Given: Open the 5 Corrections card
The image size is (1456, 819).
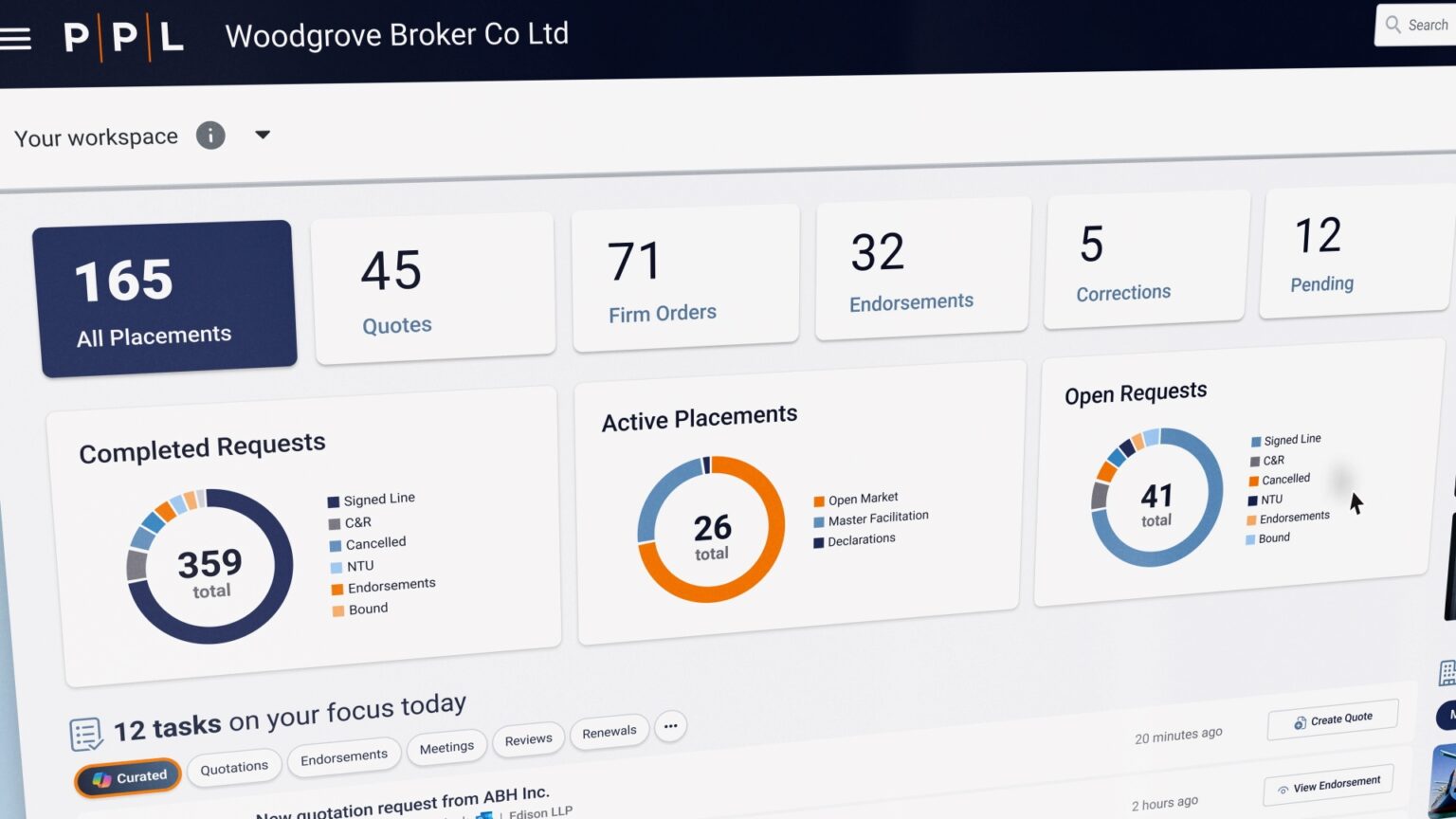Looking at the screenshot, I should click(1147, 261).
